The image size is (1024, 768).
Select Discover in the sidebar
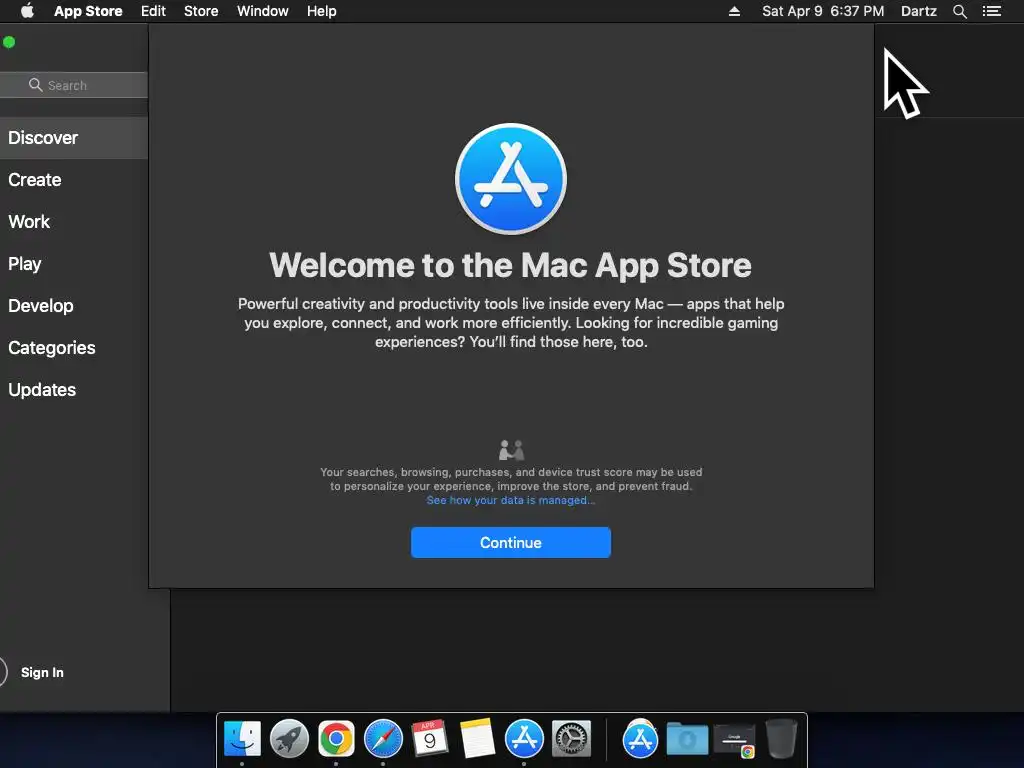pos(74,138)
